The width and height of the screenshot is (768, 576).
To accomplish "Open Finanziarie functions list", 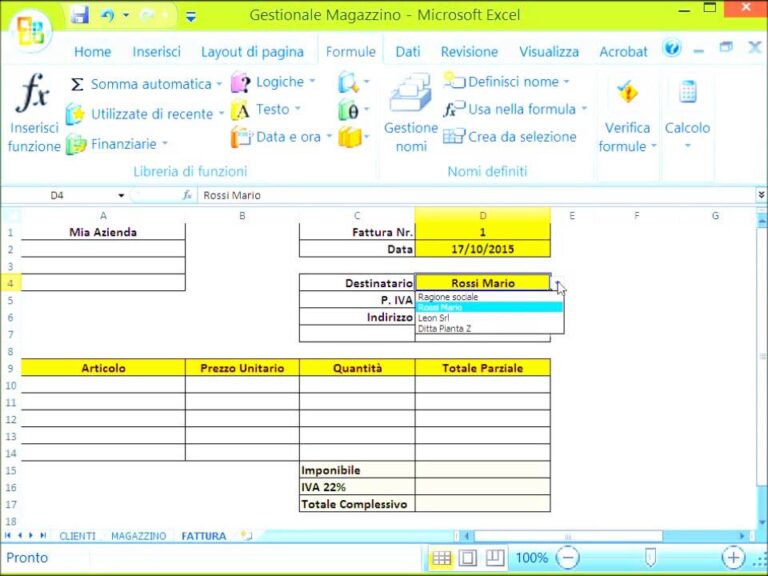I will (x=118, y=144).
